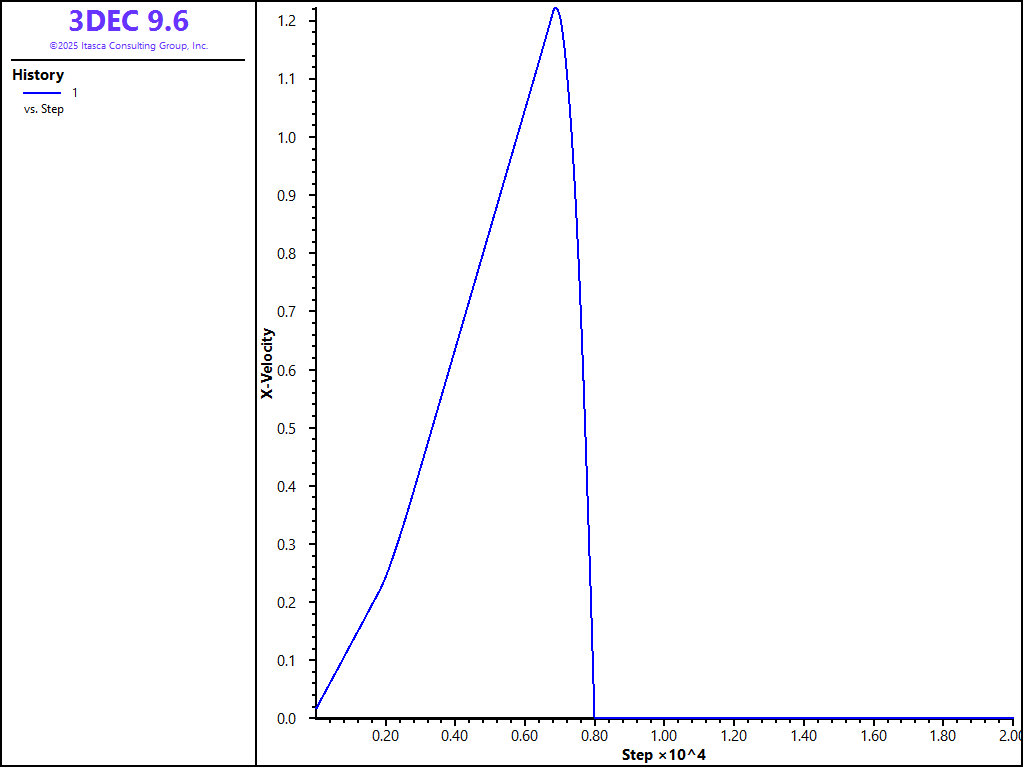
Task: Select the History legend heading
Action: (38, 75)
